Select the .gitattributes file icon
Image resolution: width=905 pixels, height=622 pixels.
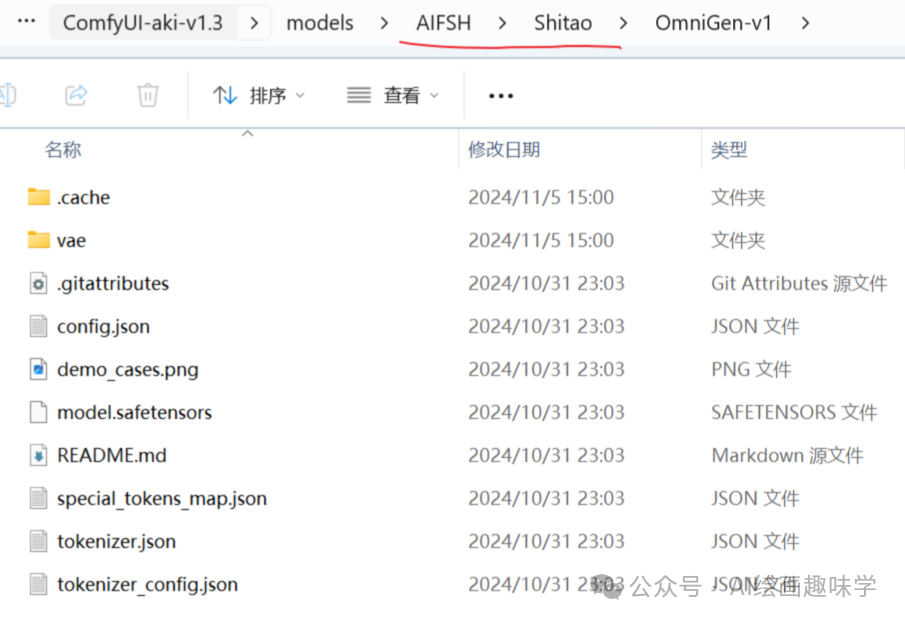[39, 283]
